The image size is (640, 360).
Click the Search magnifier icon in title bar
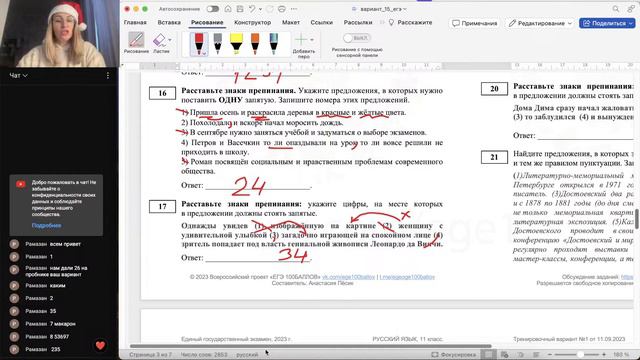(x=616, y=9)
